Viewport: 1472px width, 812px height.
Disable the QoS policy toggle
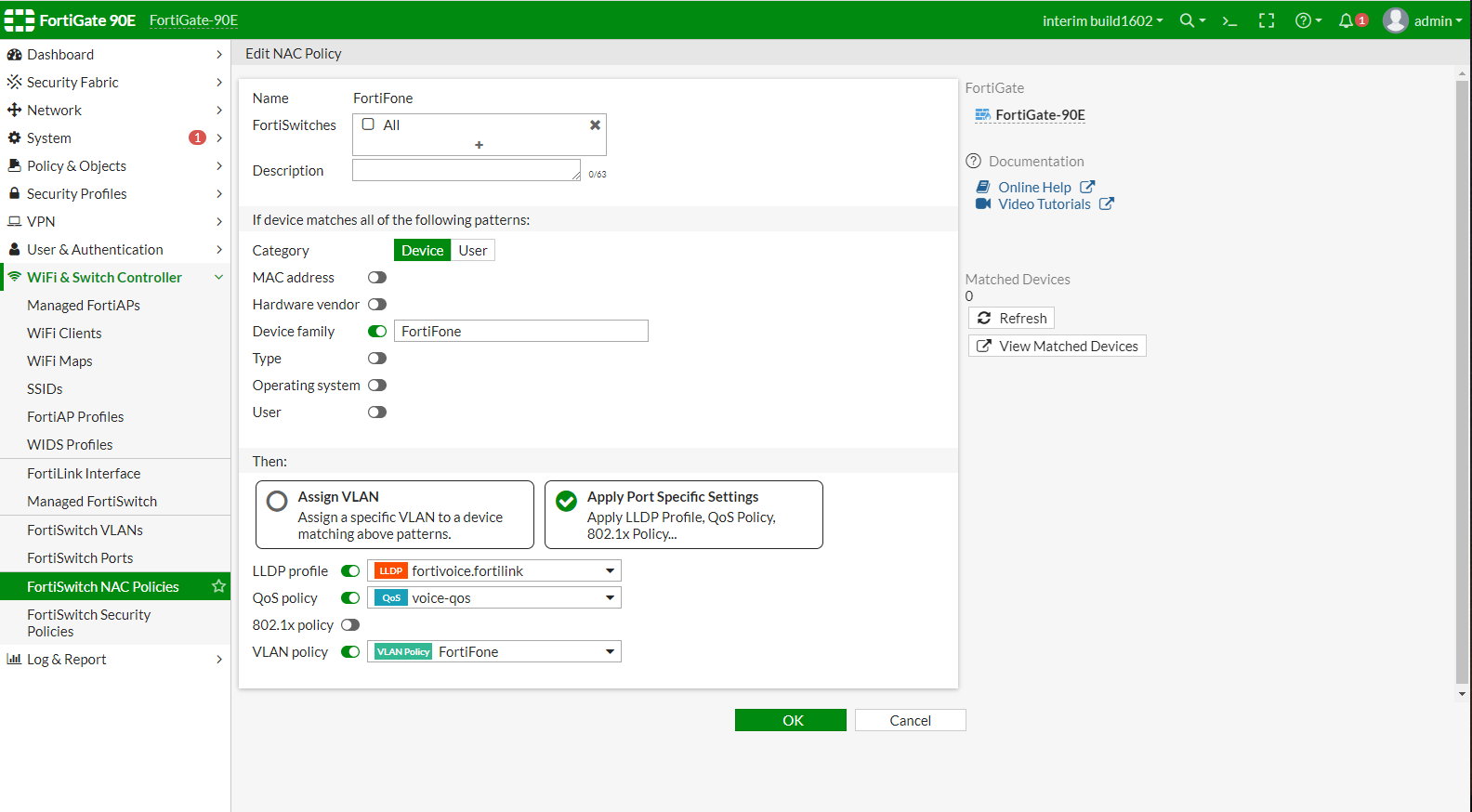[x=350, y=598]
